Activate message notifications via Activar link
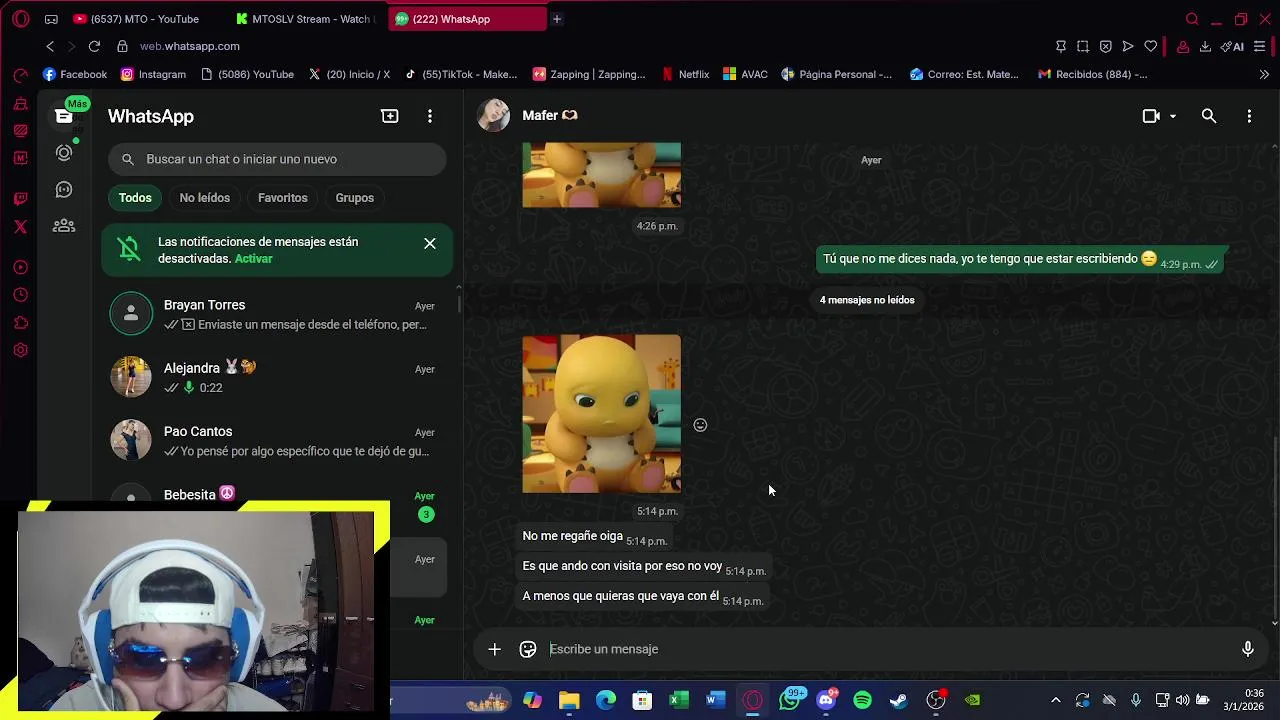1280x720 pixels. pos(253,259)
